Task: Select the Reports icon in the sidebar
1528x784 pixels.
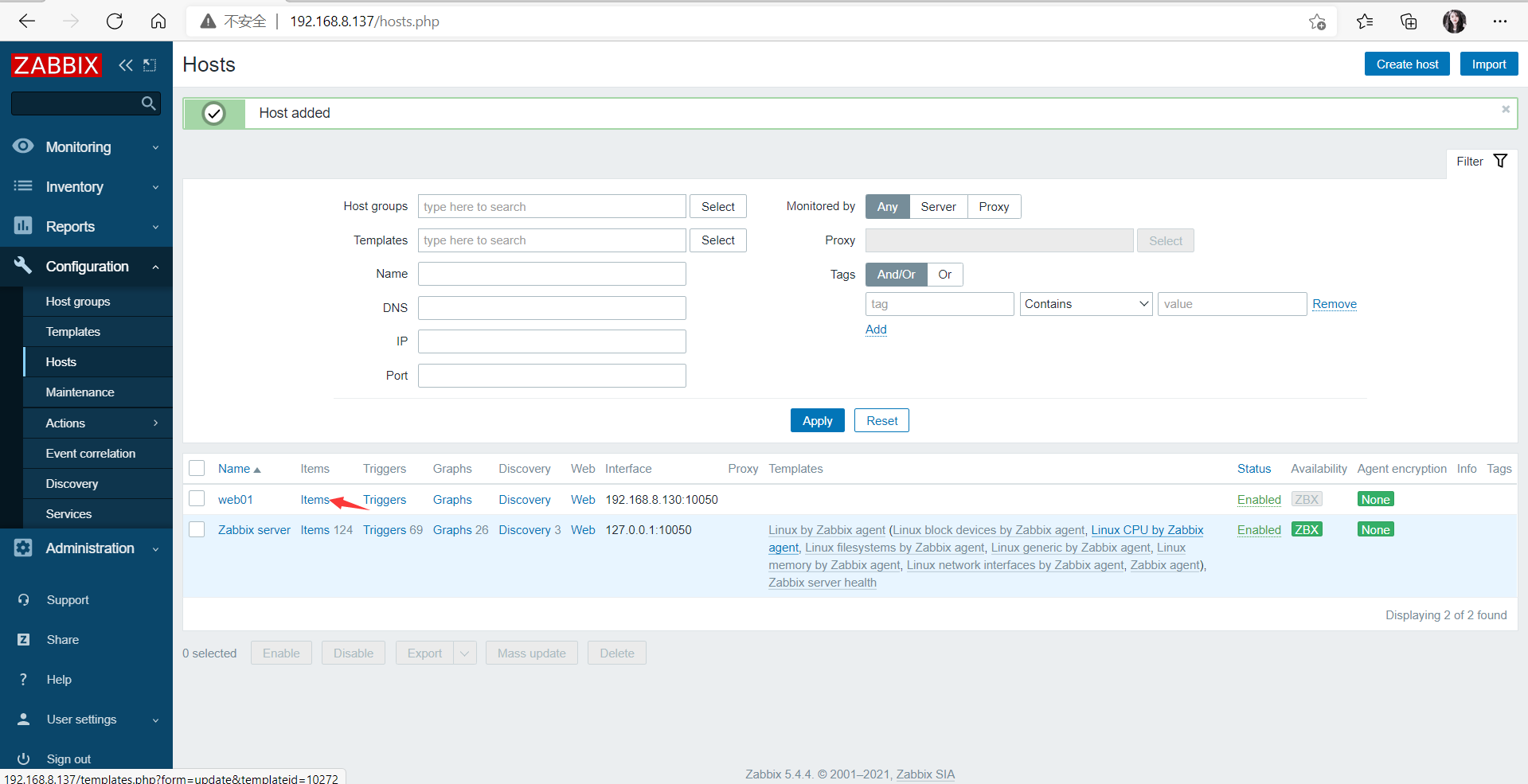Action: (23, 226)
